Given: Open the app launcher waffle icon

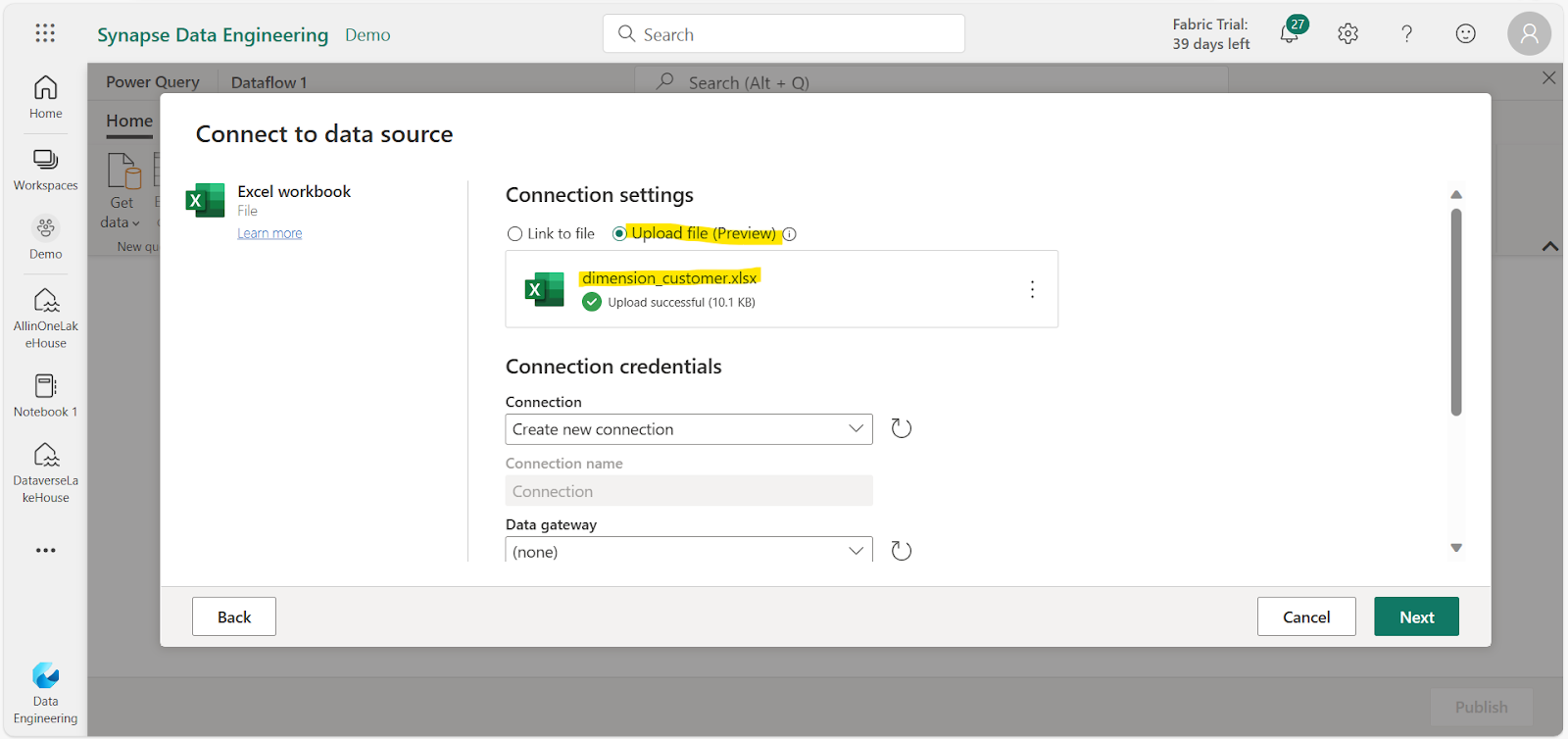Looking at the screenshot, I should 45,33.
